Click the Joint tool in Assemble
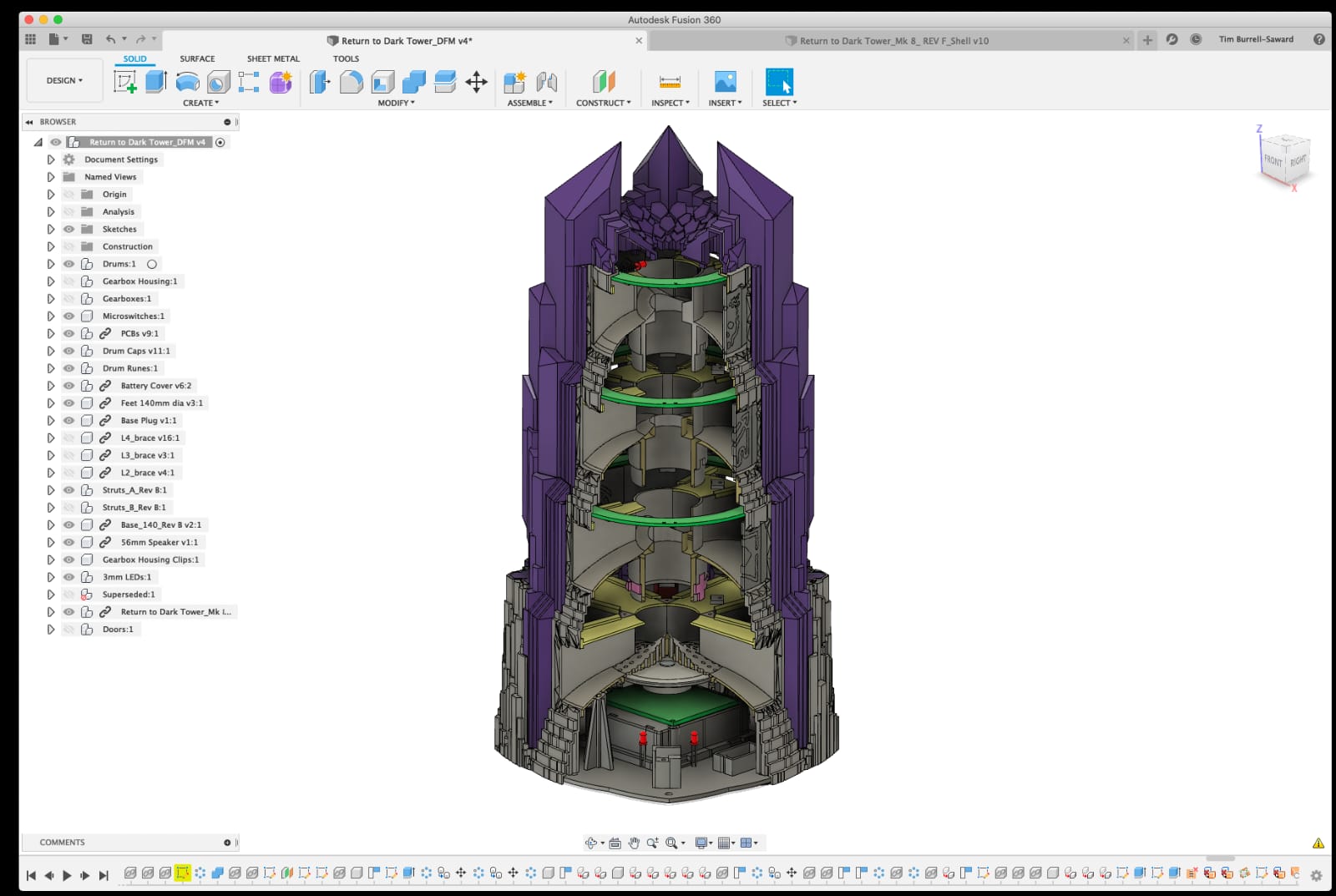Screen dimensions: 1336x896 tap(546, 81)
